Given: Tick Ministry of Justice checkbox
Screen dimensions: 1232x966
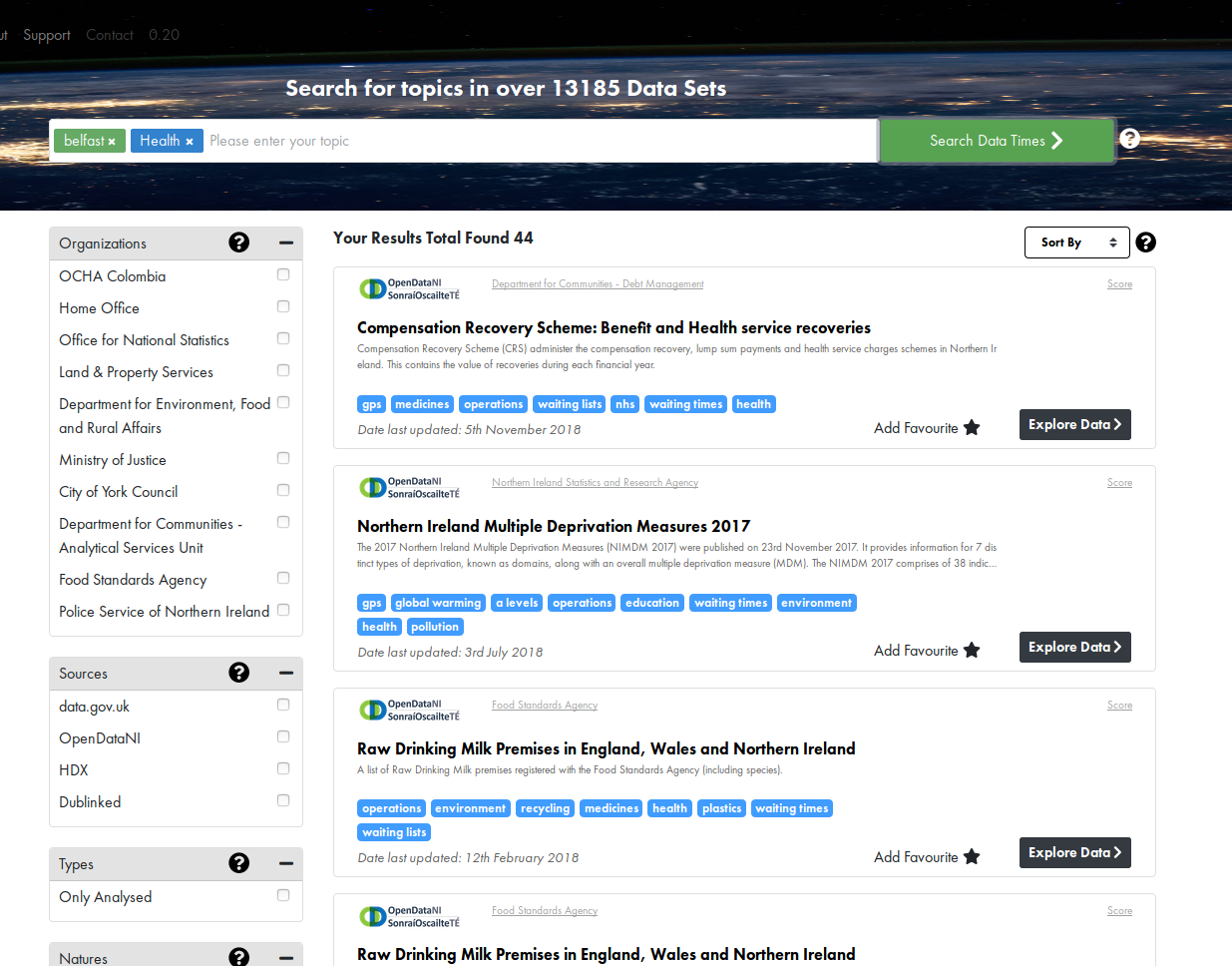Looking at the screenshot, I should point(283,458).
